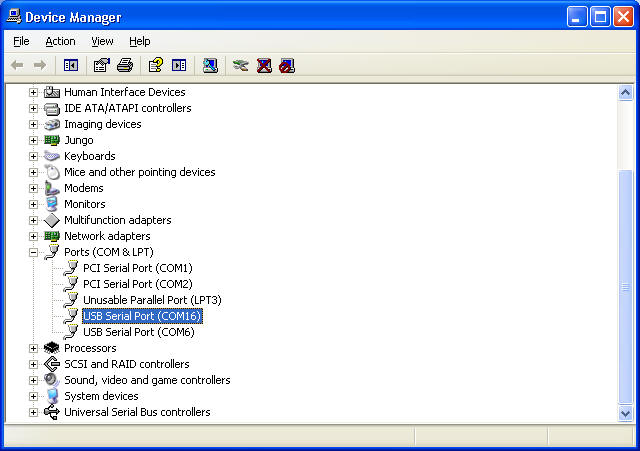Expand the Universal Serial Bus controllers node

tap(33, 413)
